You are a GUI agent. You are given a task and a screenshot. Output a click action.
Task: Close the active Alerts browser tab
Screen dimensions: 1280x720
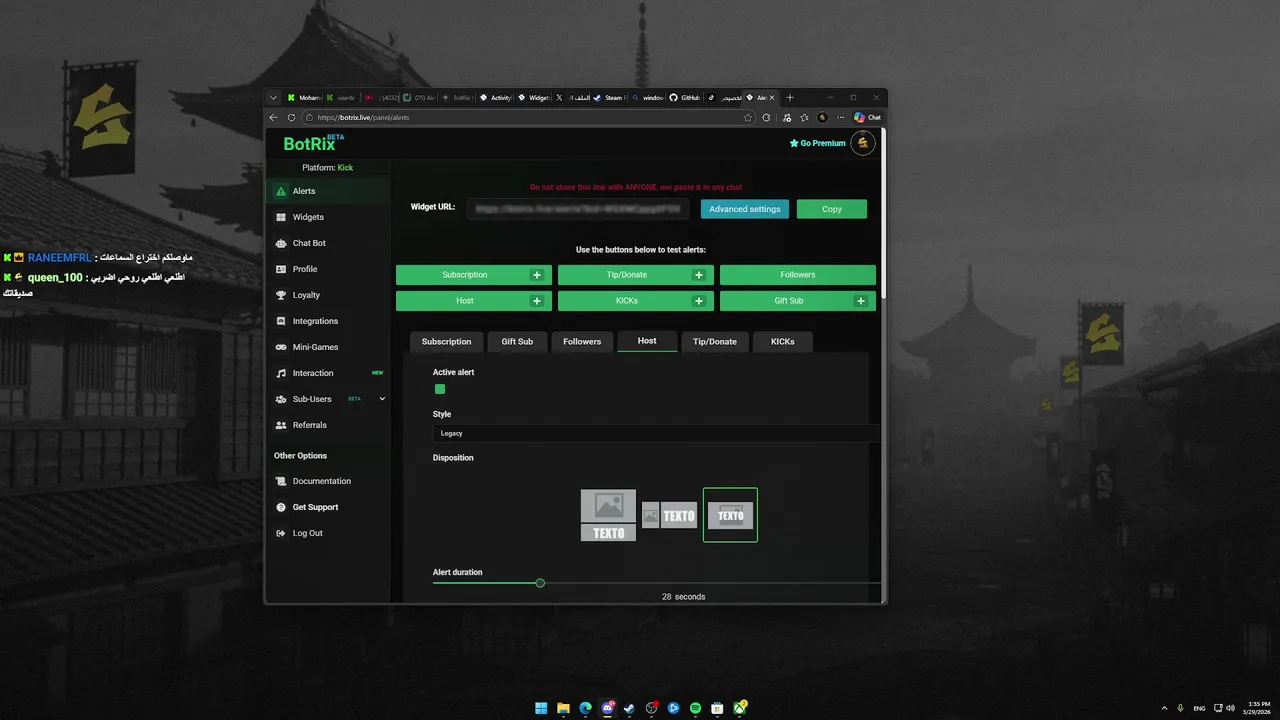click(x=772, y=98)
